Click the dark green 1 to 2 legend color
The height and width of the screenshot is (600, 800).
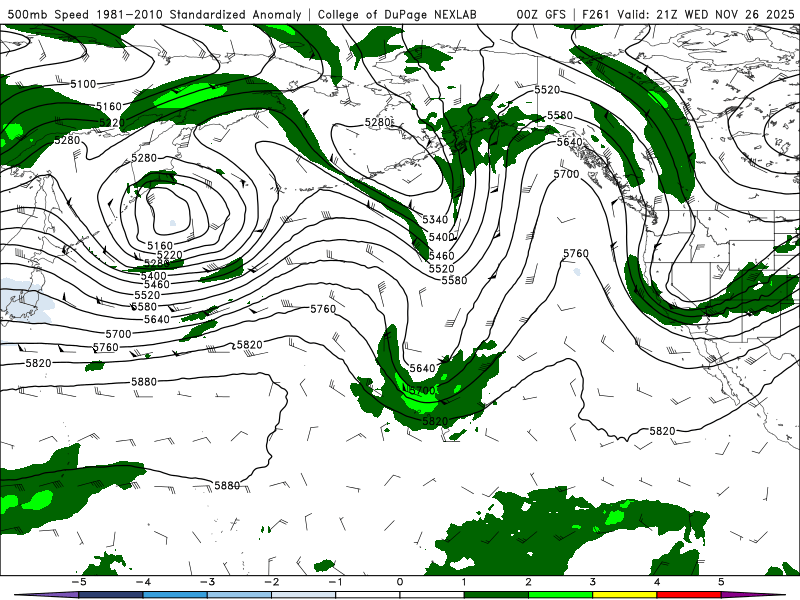pos(496,595)
